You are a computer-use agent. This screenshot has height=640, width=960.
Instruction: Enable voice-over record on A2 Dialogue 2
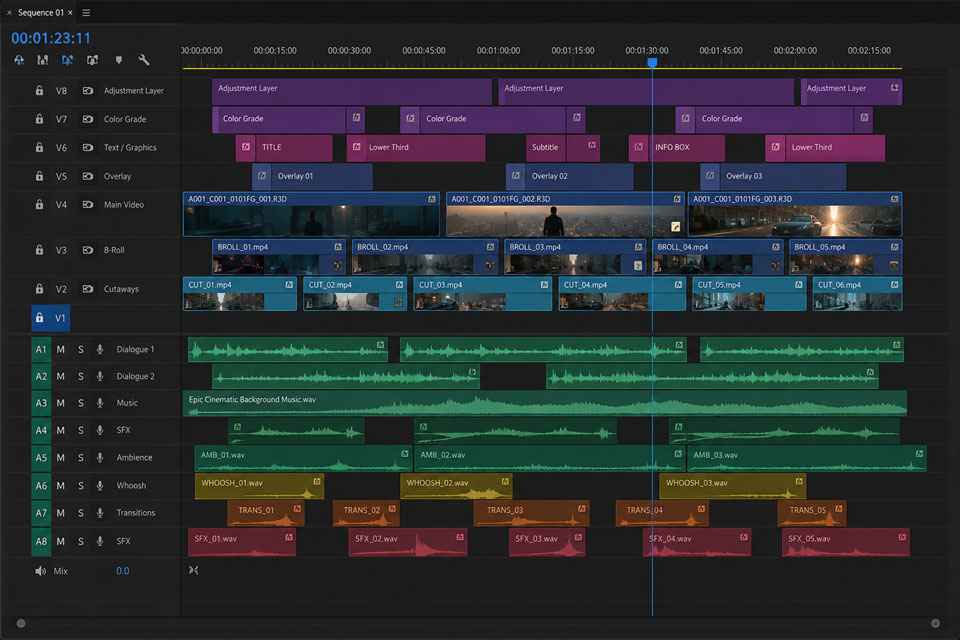tap(100, 376)
